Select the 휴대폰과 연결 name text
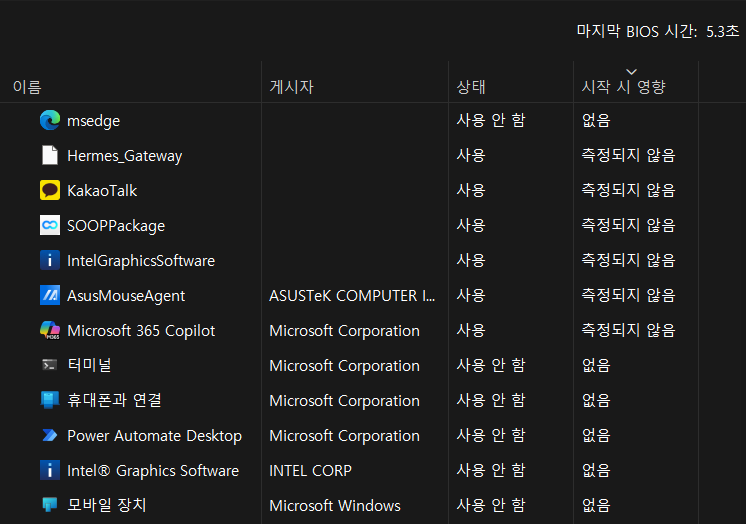This screenshot has width=746, height=524. [114, 400]
